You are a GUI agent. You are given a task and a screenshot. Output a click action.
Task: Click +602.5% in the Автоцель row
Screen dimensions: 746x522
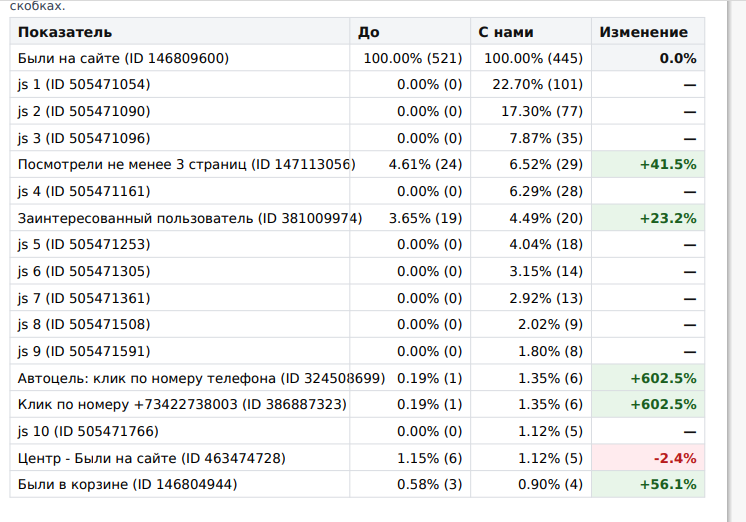point(662,378)
